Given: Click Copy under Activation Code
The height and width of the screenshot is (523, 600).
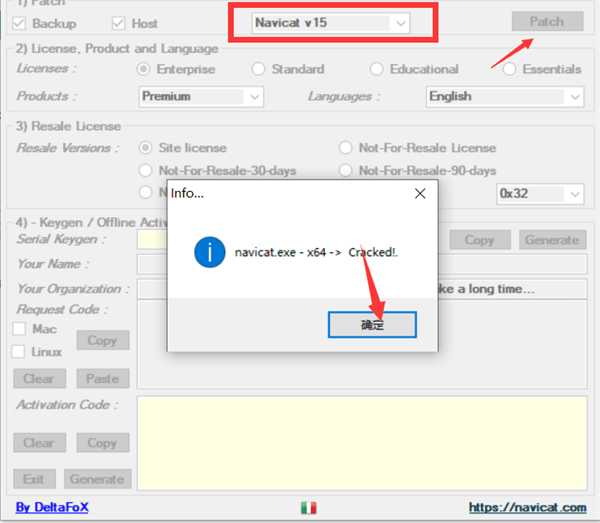Looking at the screenshot, I should point(103,443).
